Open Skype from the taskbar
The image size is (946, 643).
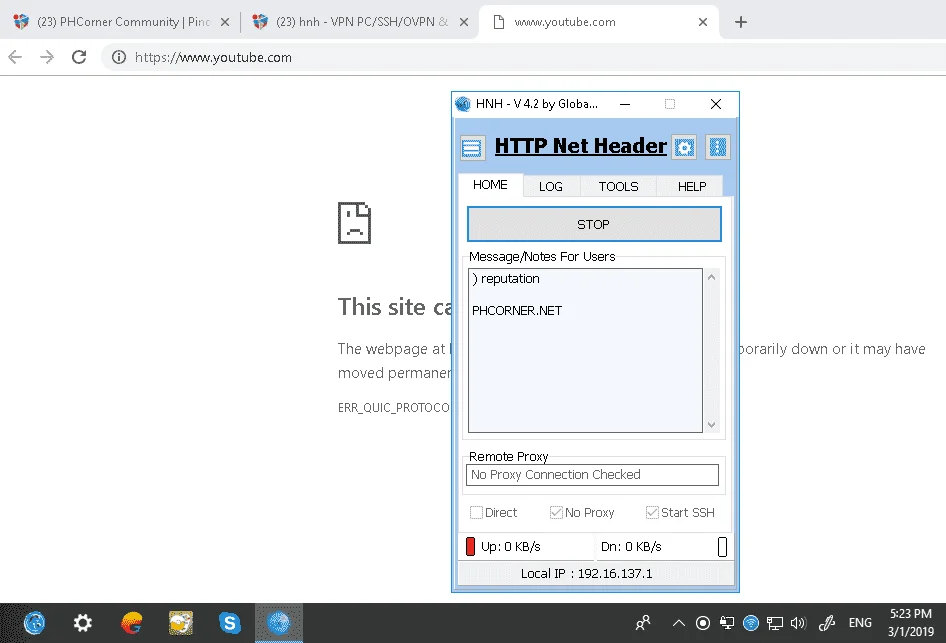point(230,623)
